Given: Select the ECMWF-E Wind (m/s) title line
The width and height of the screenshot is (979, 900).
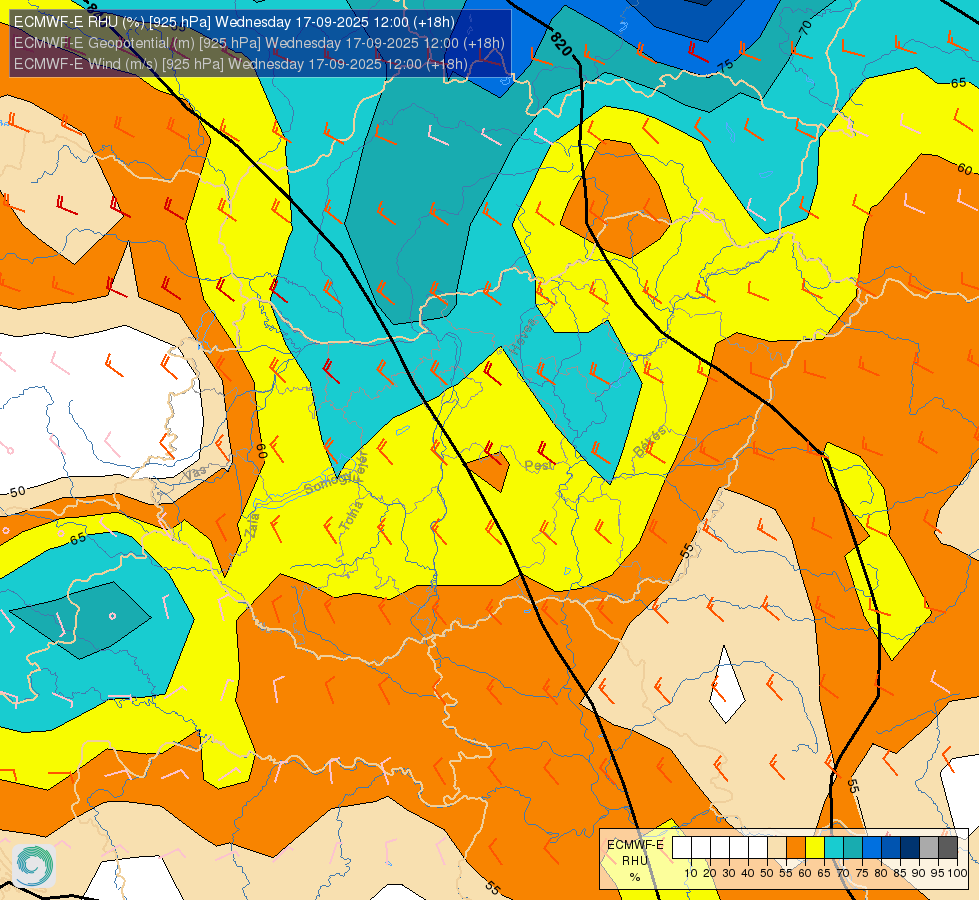Looking at the screenshot, I should (x=240, y=64).
